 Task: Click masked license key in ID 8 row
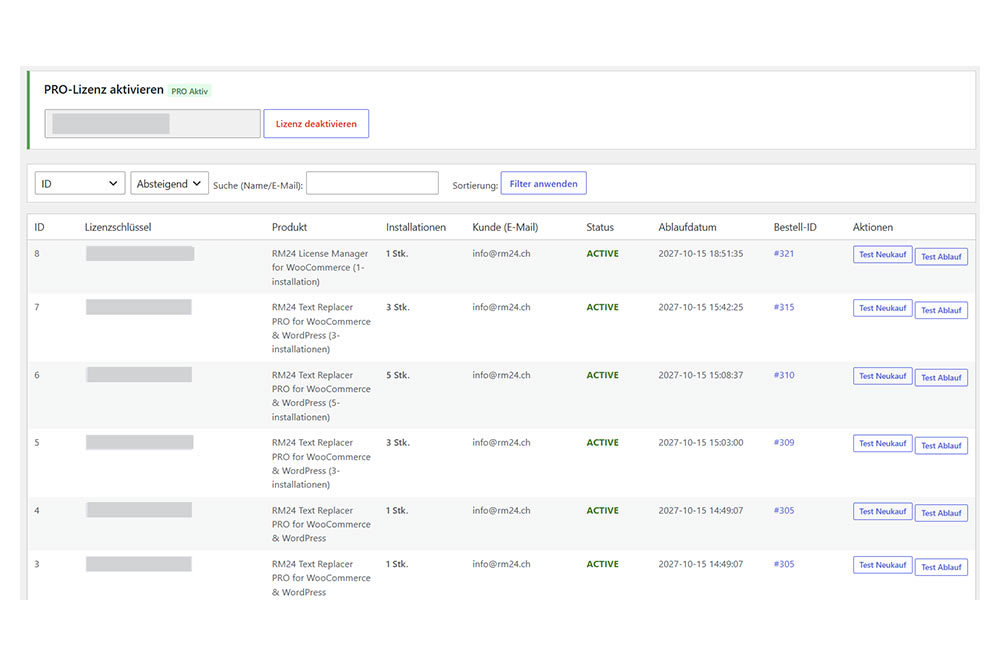140,253
